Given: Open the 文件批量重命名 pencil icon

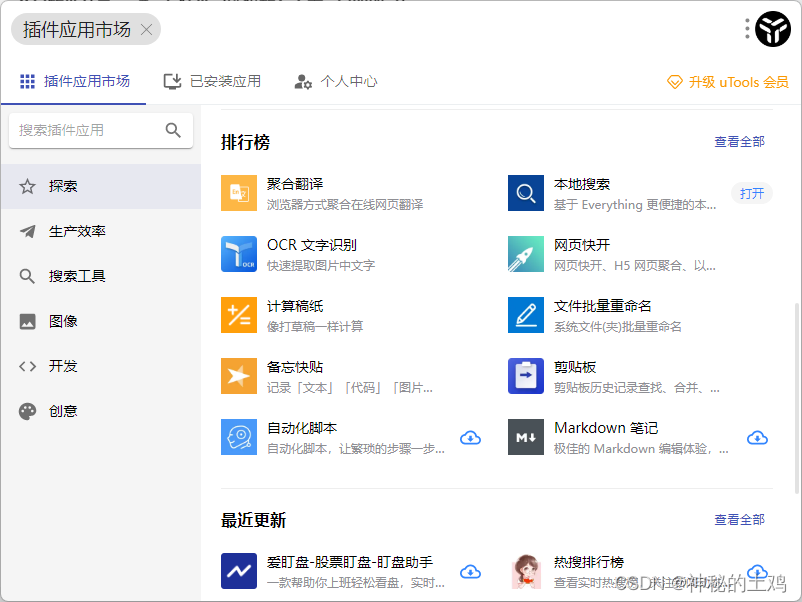Looking at the screenshot, I should tap(526, 315).
